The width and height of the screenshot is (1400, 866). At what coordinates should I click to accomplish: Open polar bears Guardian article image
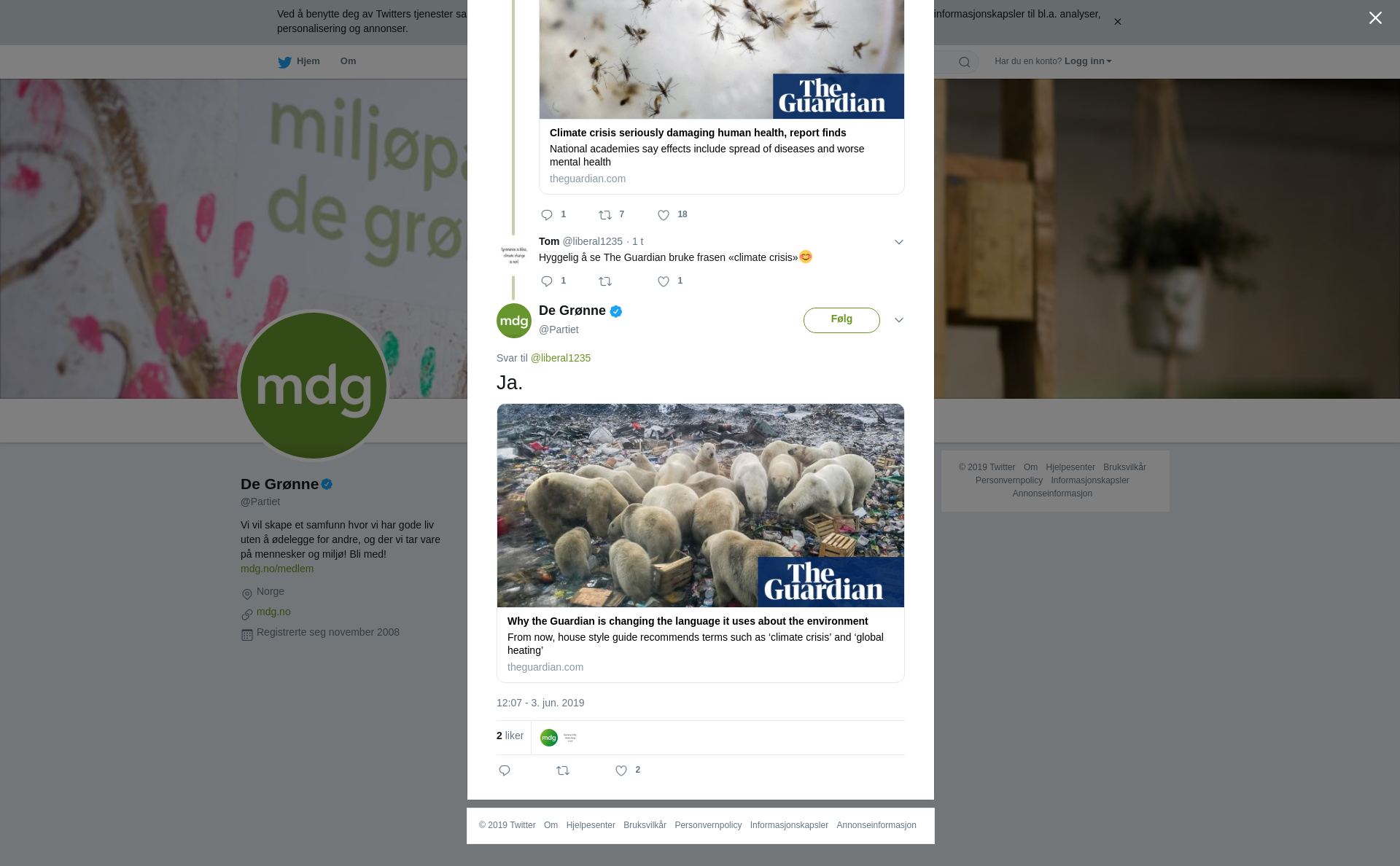[x=701, y=505]
